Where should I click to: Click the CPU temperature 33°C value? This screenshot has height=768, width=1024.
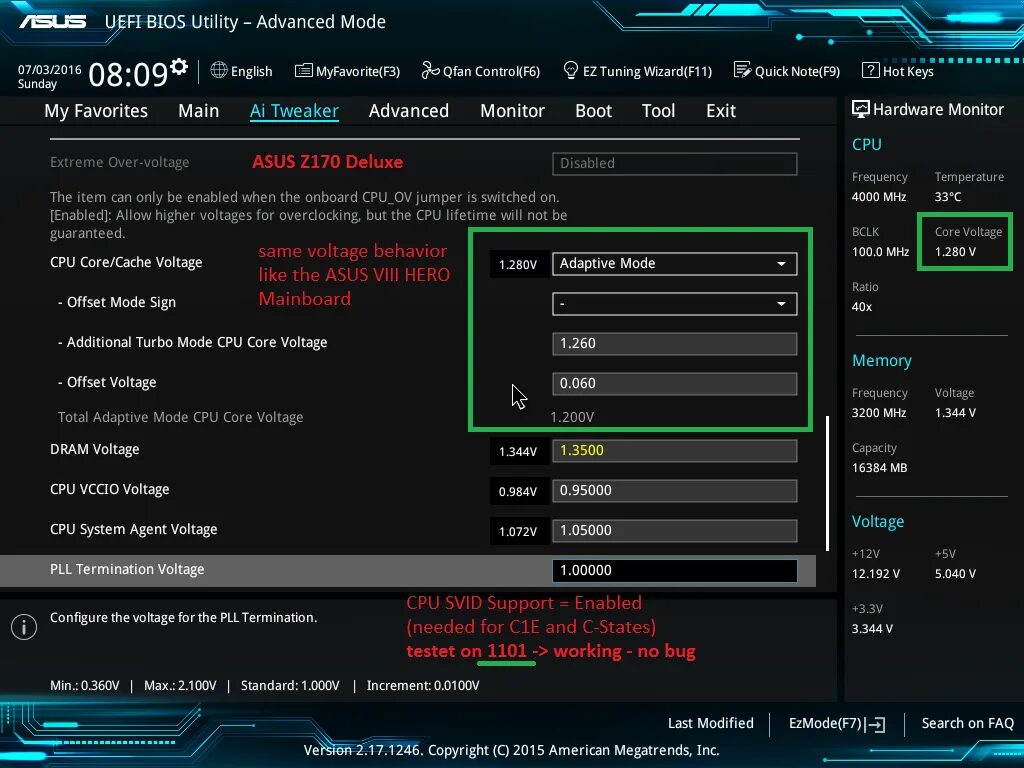[x=948, y=197]
